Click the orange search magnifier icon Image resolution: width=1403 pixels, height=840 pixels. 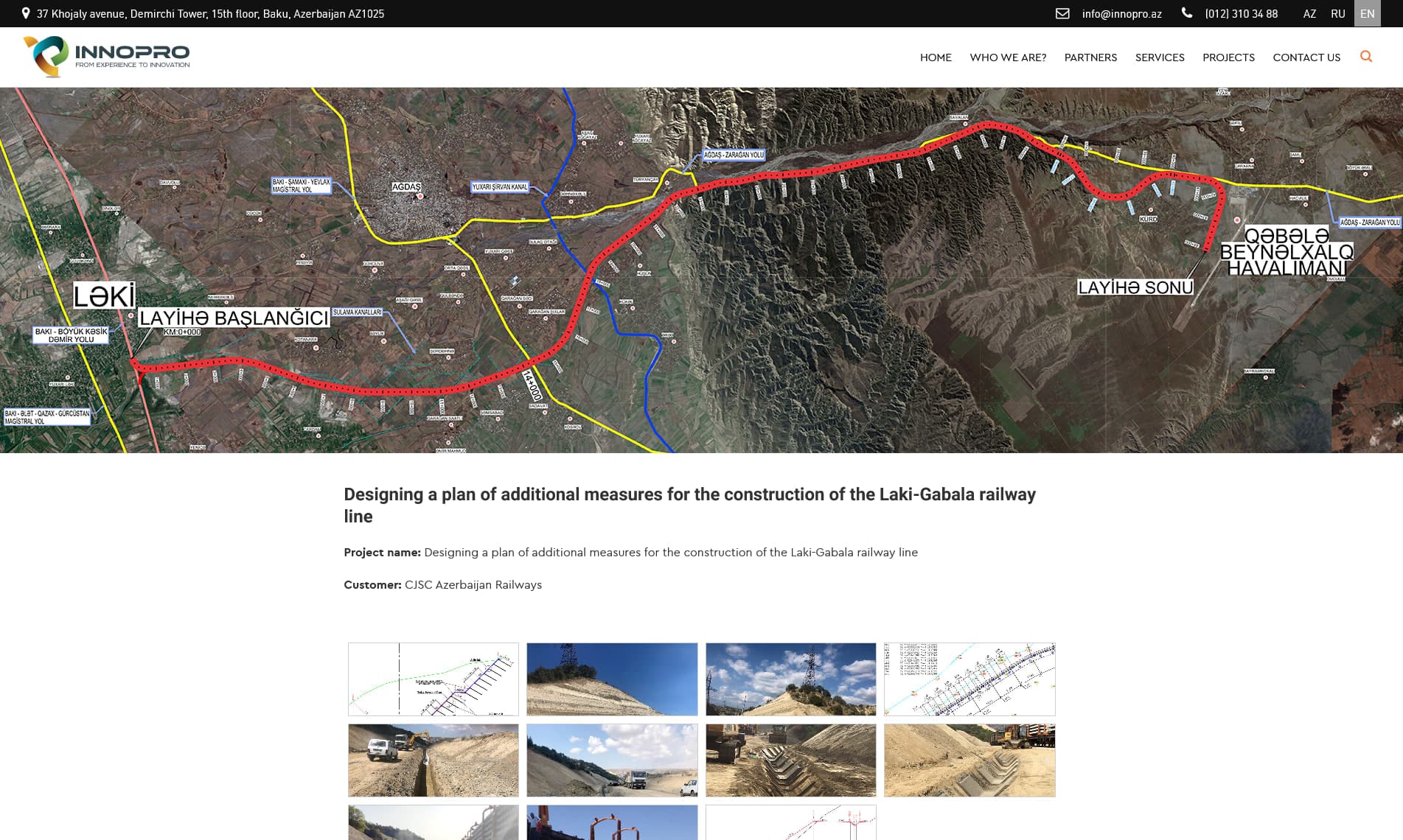click(x=1365, y=57)
